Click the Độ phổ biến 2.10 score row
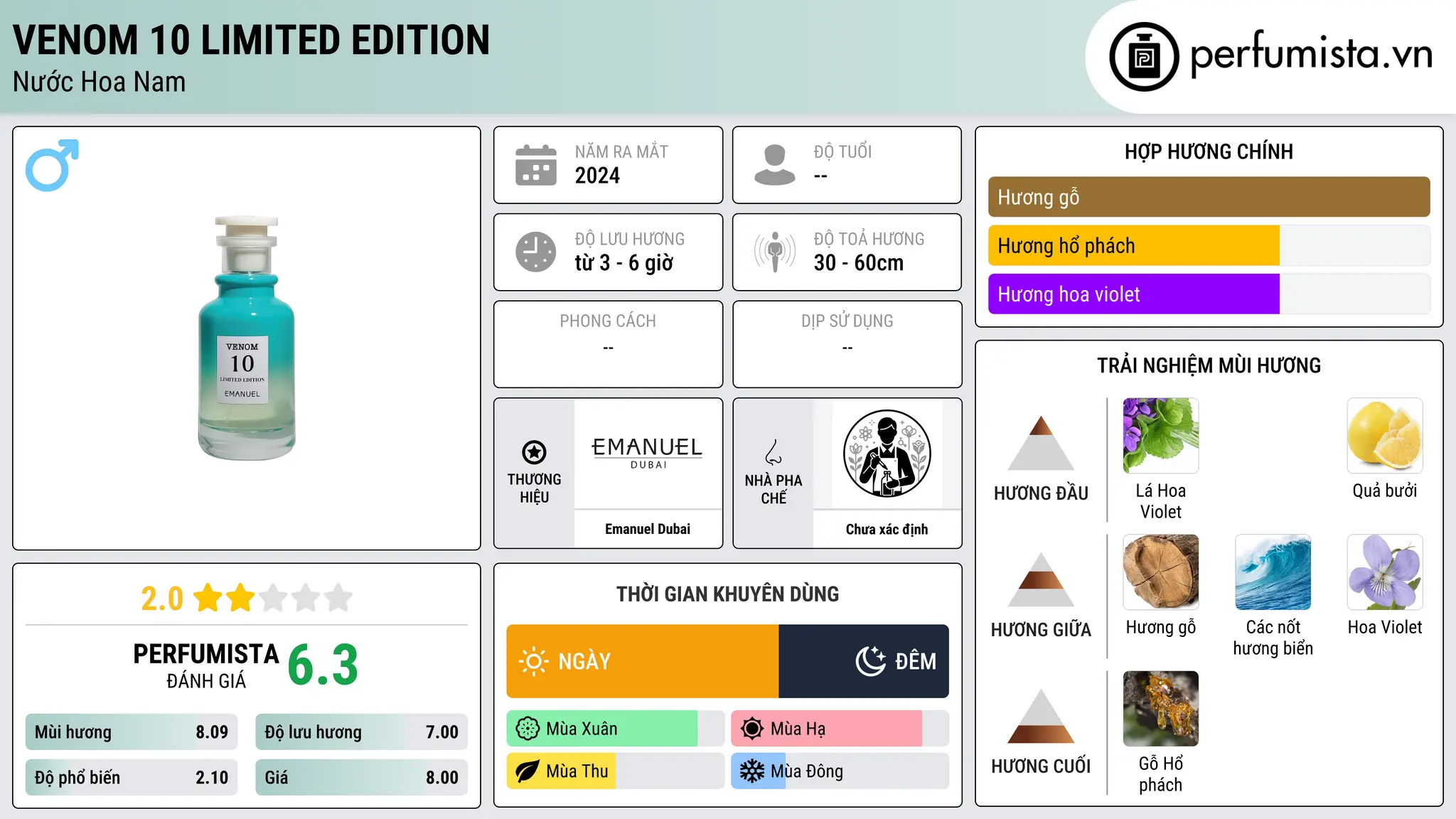Viewport: 1456px width, 819px height. pyautogui.click(x=132, y=778)
